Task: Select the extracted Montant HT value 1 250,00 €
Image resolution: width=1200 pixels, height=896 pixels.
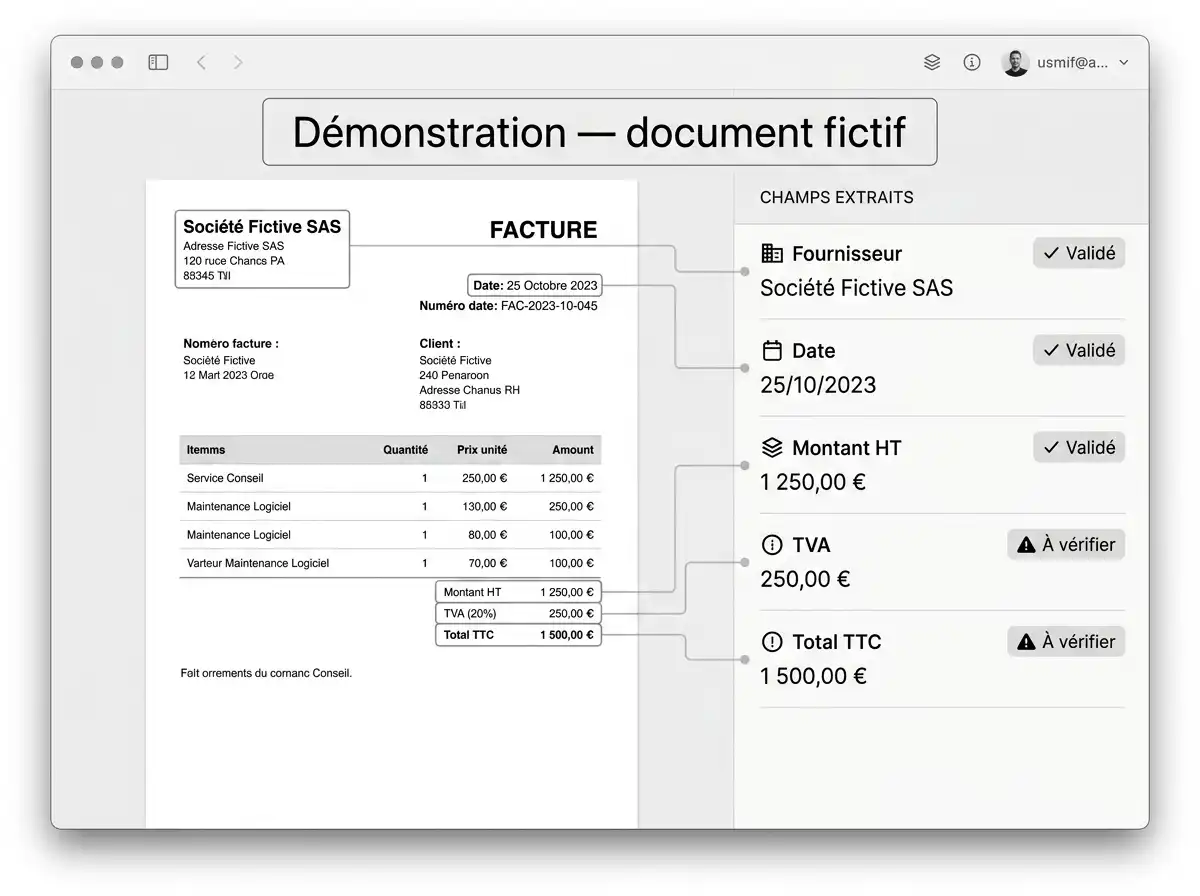Action: click(x=813, y=482)
